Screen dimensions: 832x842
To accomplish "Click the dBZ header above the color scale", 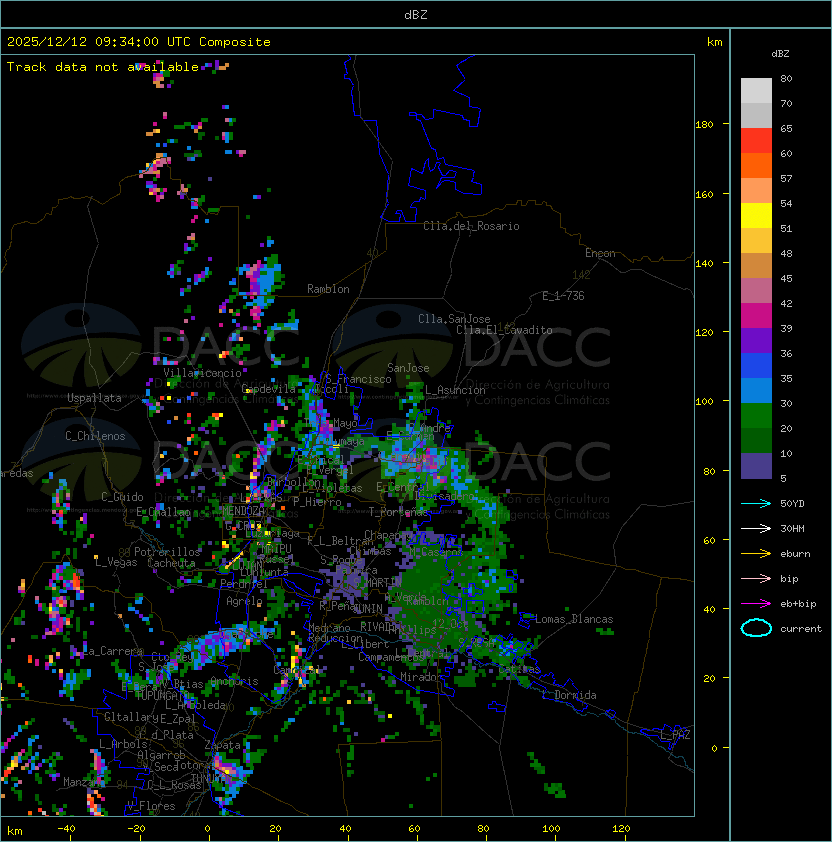I will tap(780, 54).
